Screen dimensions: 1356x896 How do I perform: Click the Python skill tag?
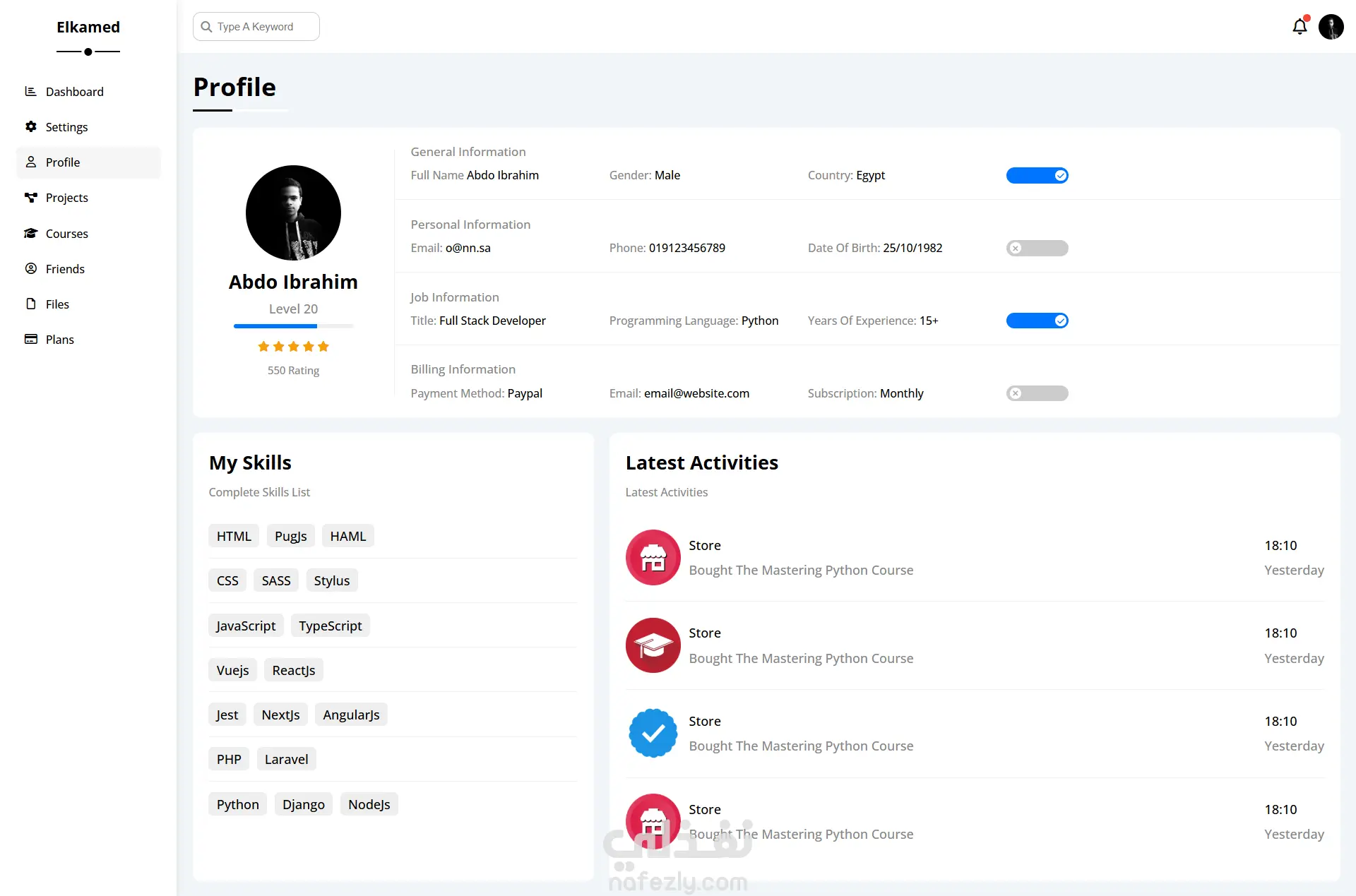point(237,804)
